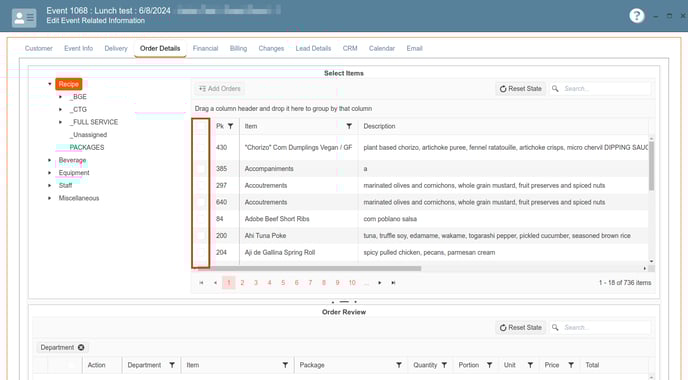Select the _Unassigned tree item
Screen dimensions: 688x380
(x=88, y=135)
